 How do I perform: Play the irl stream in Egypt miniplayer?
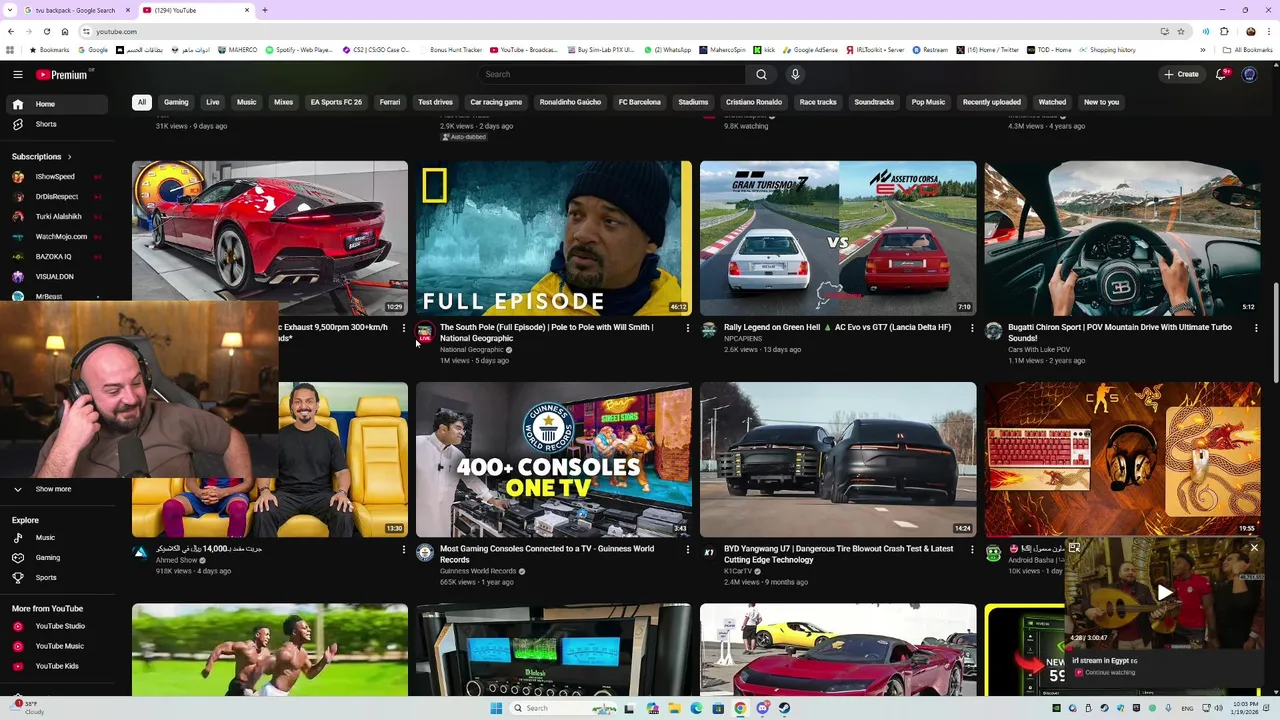pos(1164,593)
